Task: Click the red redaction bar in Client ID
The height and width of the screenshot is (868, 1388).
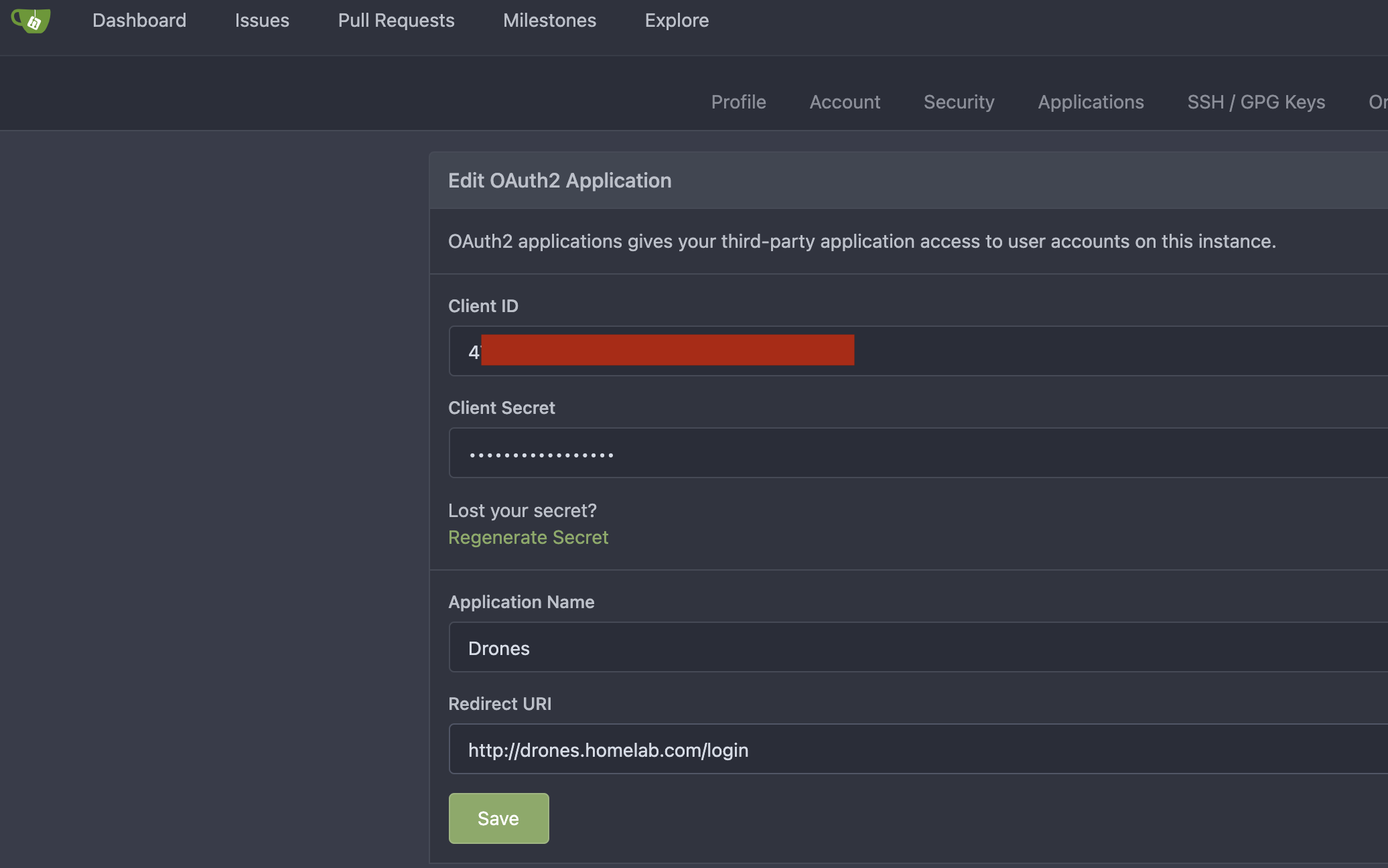Action: [667, 350]
